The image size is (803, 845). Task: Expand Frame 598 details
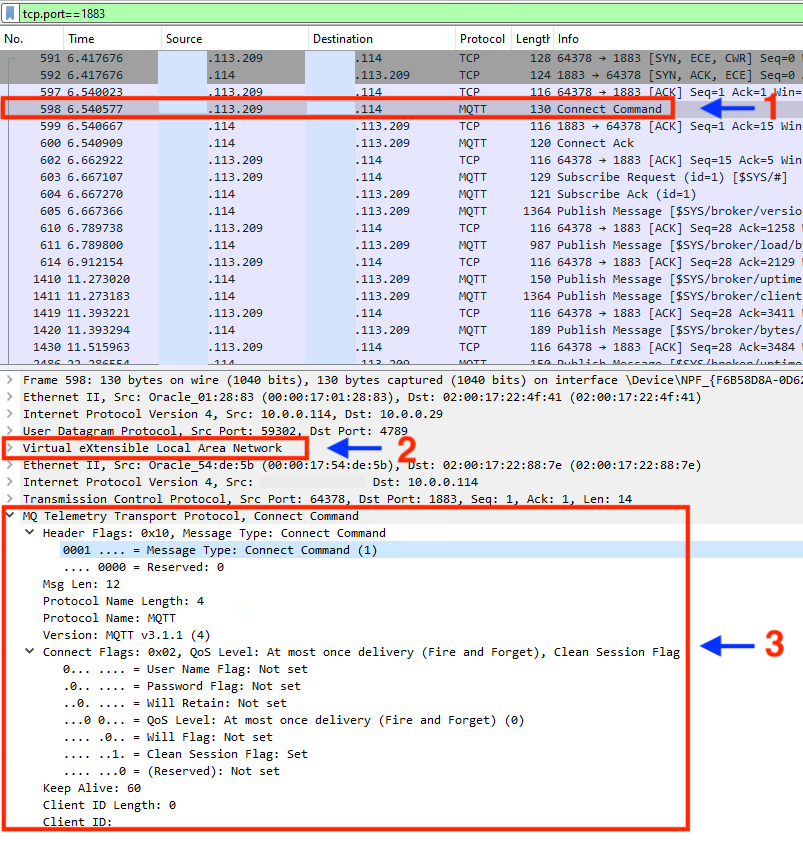(10, 380)
